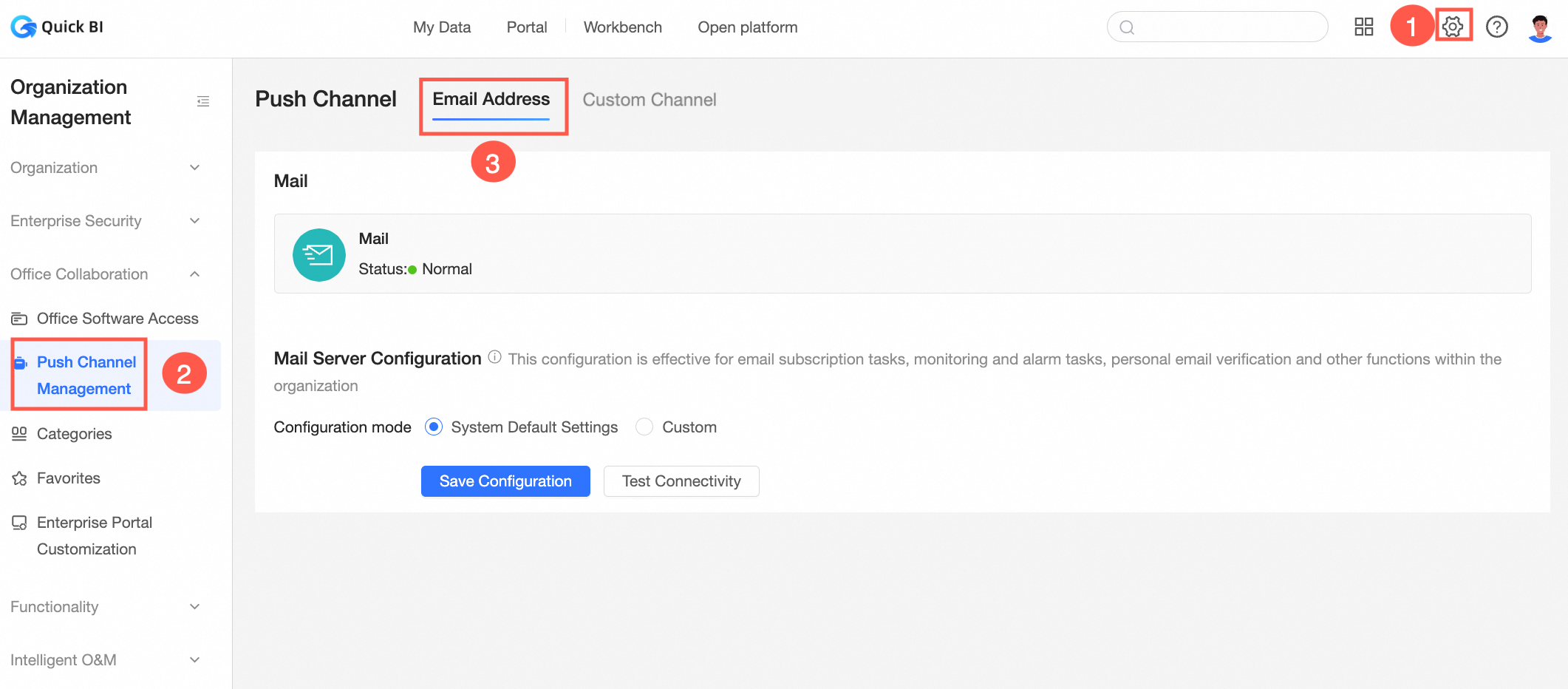This screenshot has width=1568, height=689.
Task: Click the Test Connectivity button
Action: [x=681, y=481]
